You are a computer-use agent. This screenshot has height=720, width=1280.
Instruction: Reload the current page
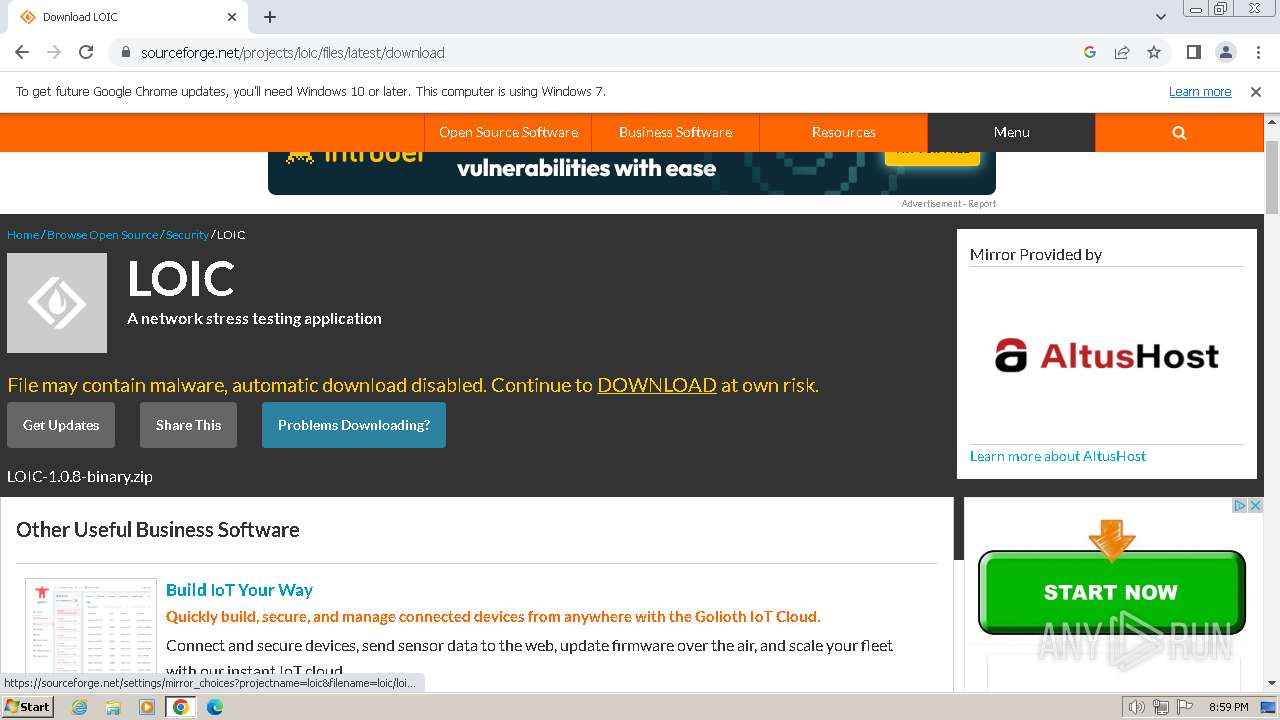(x=86, y=52)
